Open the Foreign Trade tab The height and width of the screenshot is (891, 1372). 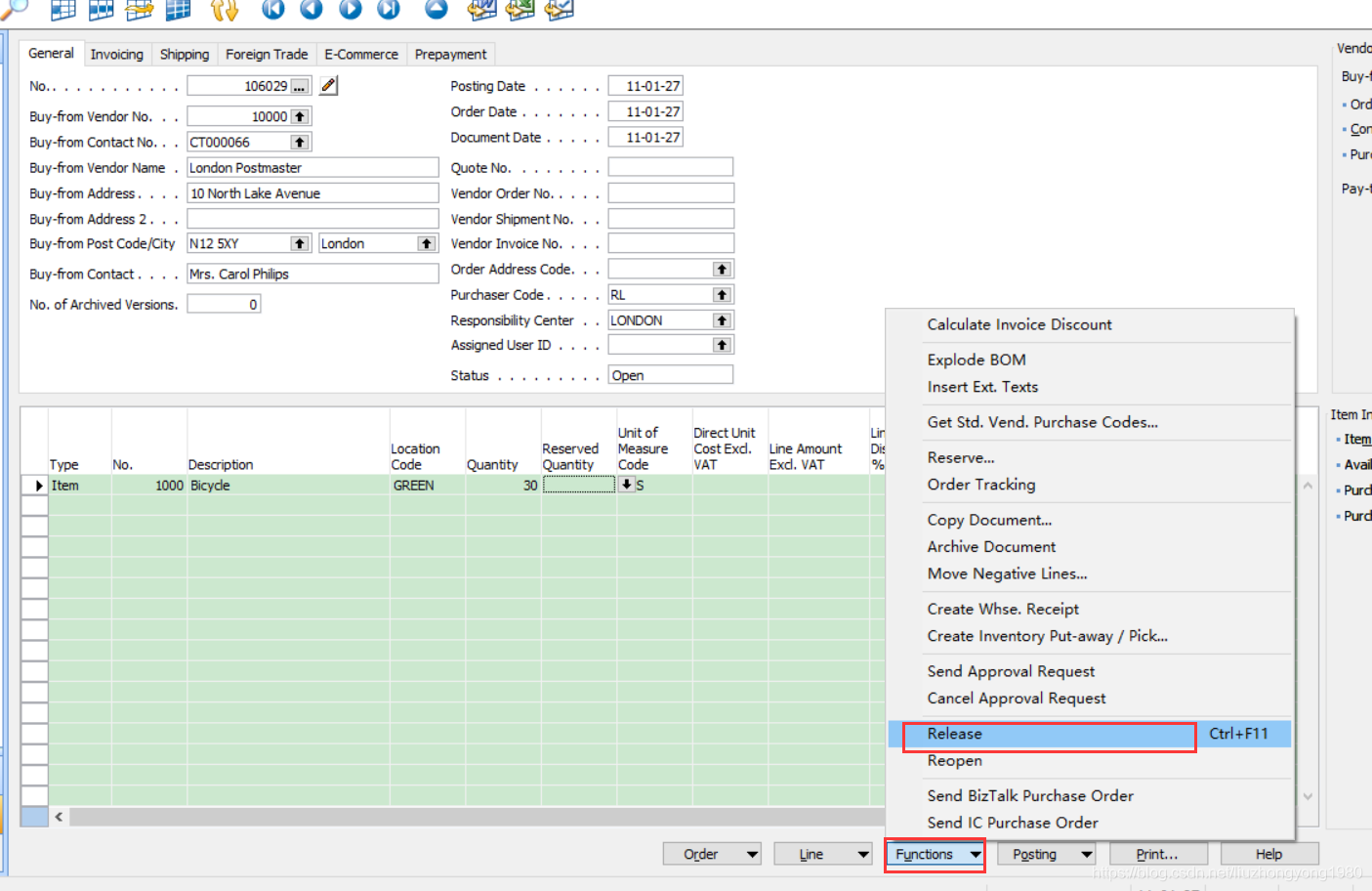pos(267,55)
